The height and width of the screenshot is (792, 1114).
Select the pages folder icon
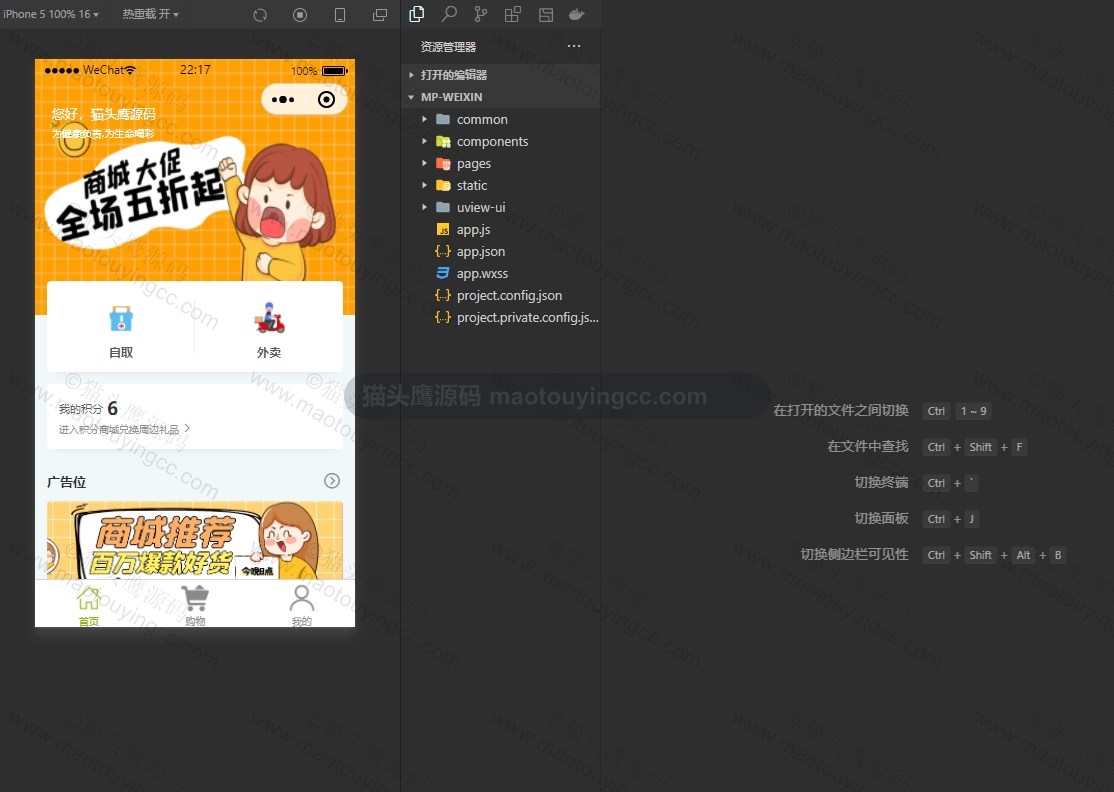pyautogui.click(x=443, y=163)
